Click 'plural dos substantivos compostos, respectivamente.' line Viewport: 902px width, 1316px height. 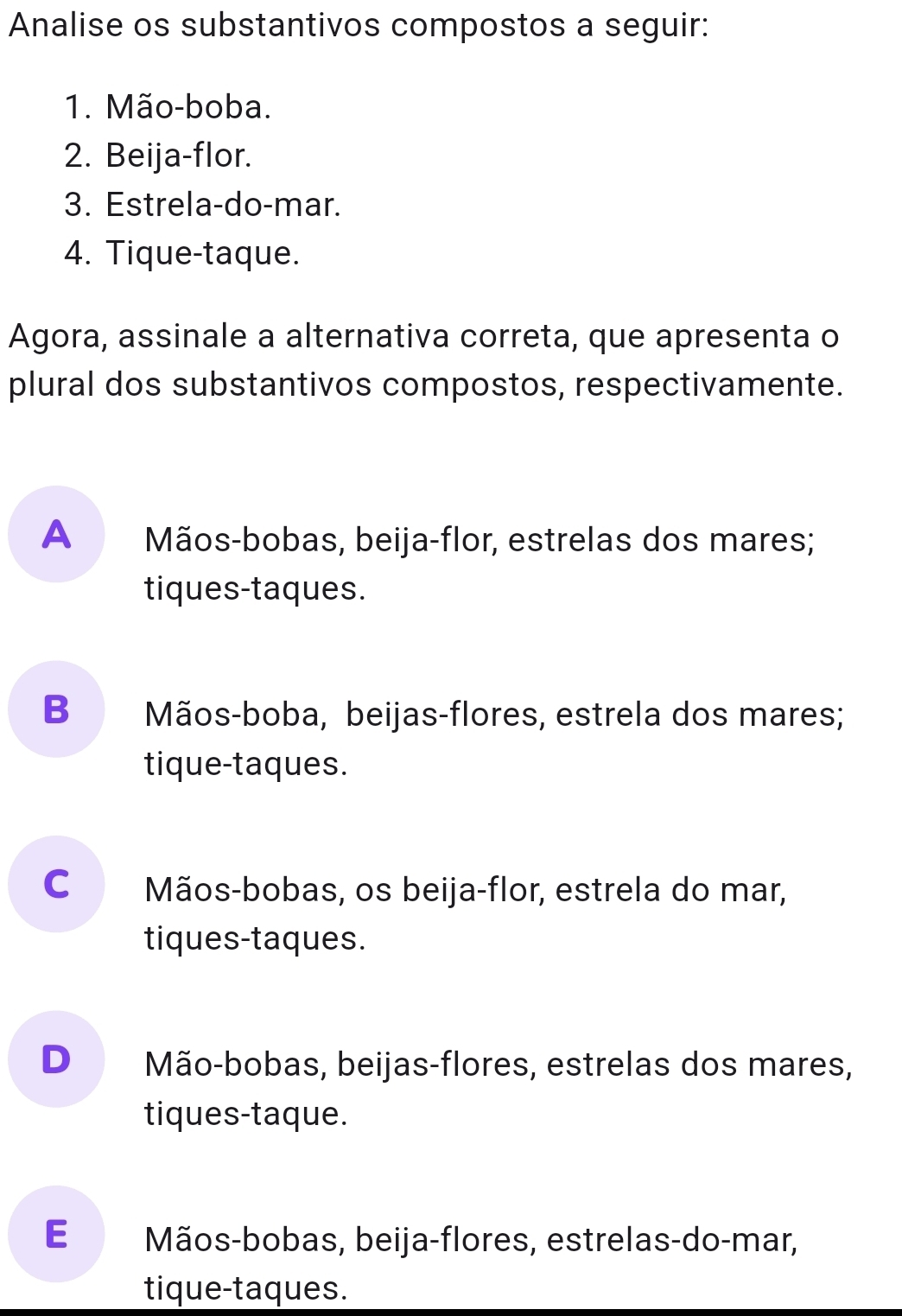[x=426, y=385]
